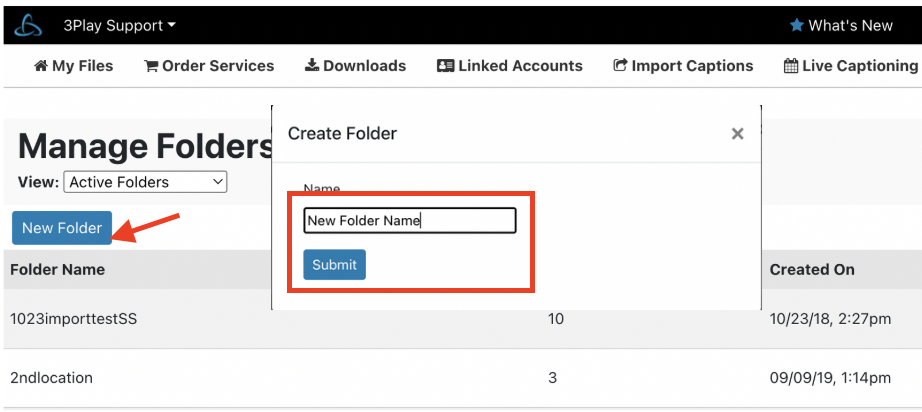This screenshot has width=922, height=412.
Task: Open the 3Play Support account dropdown
Action: [119, 25]
